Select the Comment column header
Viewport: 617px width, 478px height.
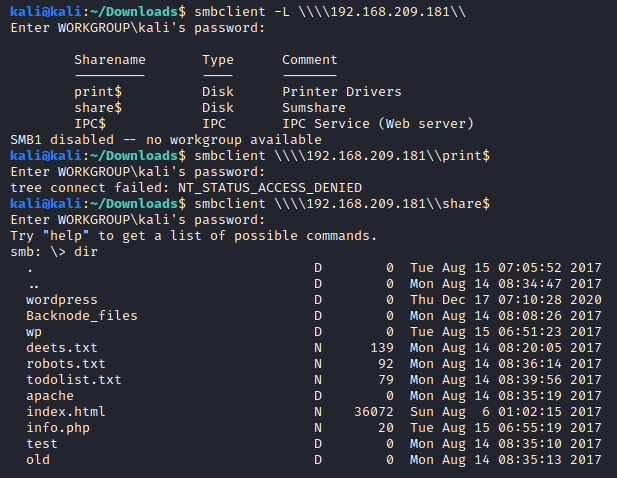pyautogui.click(x=310, y=59)
